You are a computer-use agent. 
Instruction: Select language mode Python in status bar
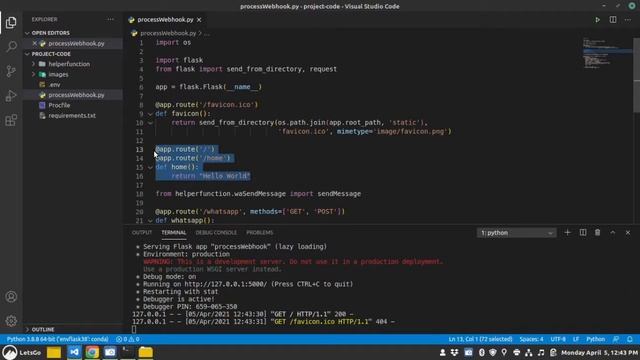tap(596, 339)
